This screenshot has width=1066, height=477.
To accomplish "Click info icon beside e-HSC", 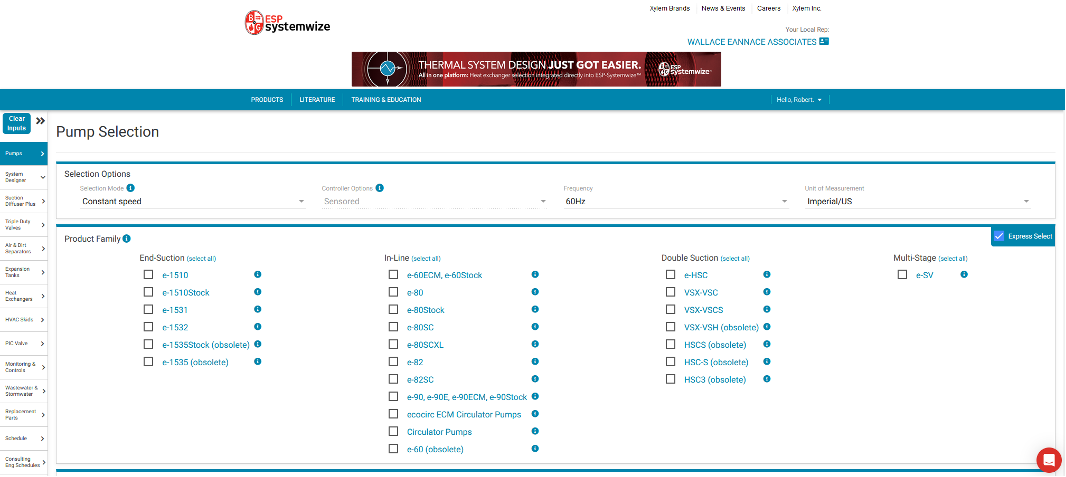I will point(766,274).
